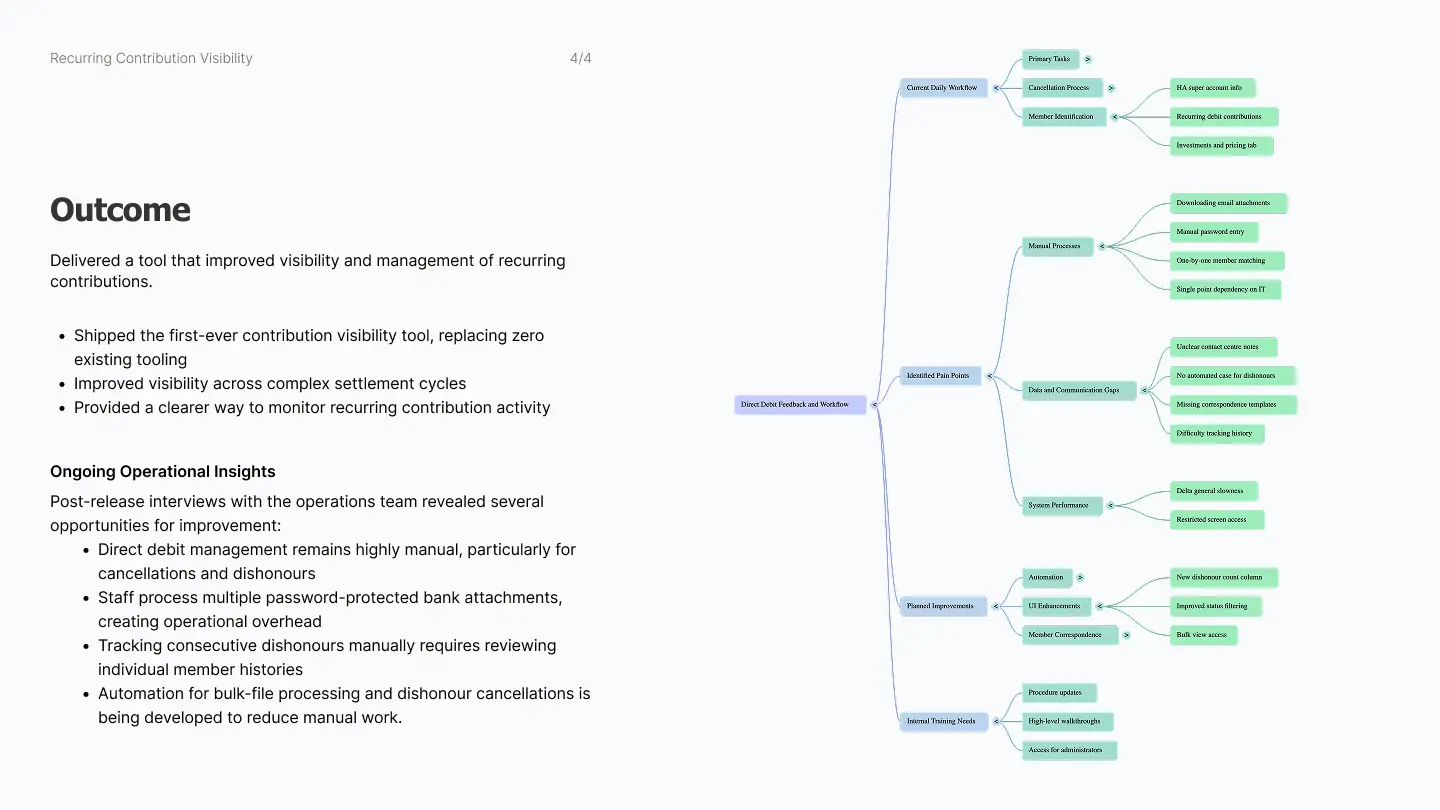Click the Access for administrators node
The image size is (1440, 810).
1069,750
